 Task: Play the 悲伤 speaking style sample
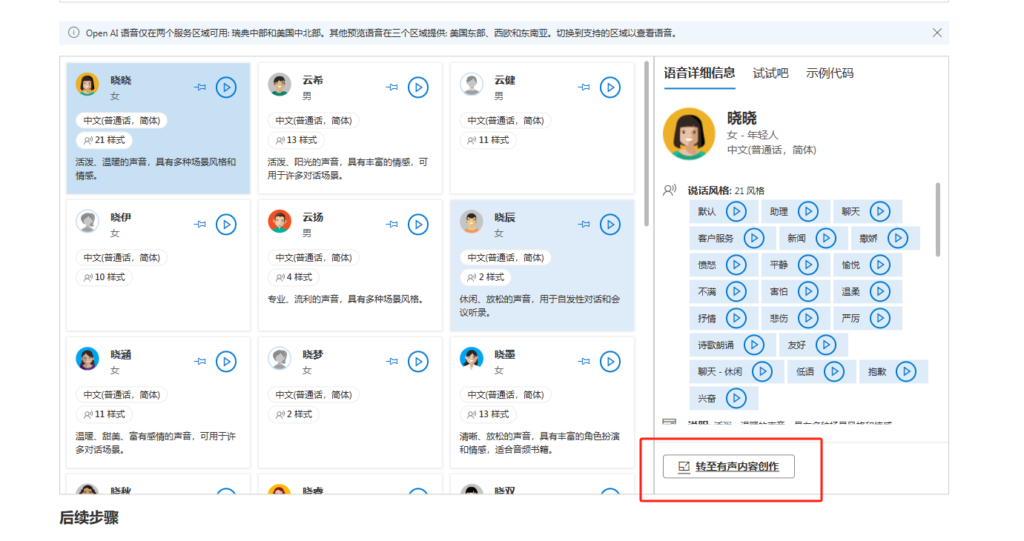[808, 318]
